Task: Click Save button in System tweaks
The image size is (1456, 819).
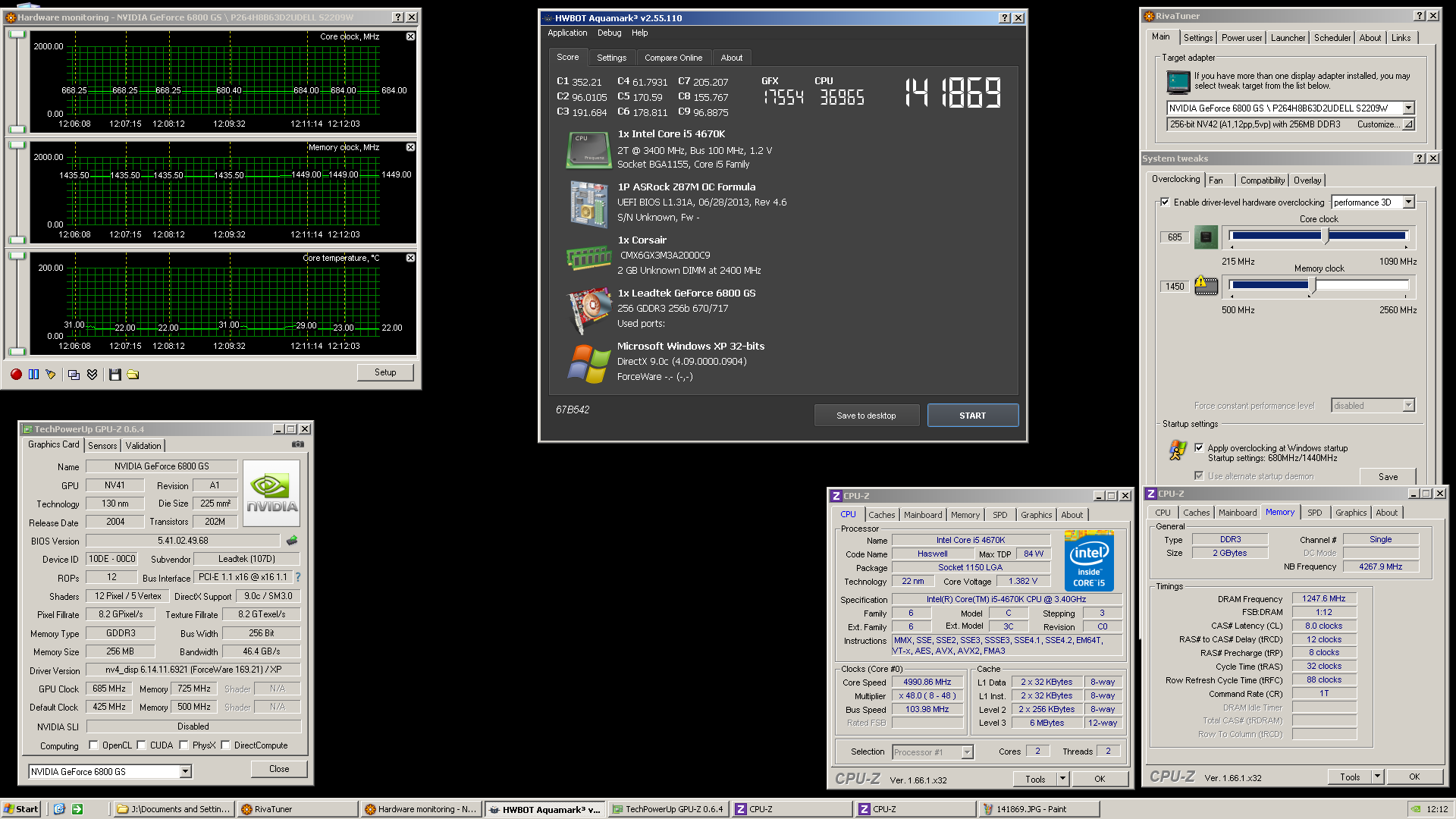Action: pyautogui.click(x=1388, y=477)
